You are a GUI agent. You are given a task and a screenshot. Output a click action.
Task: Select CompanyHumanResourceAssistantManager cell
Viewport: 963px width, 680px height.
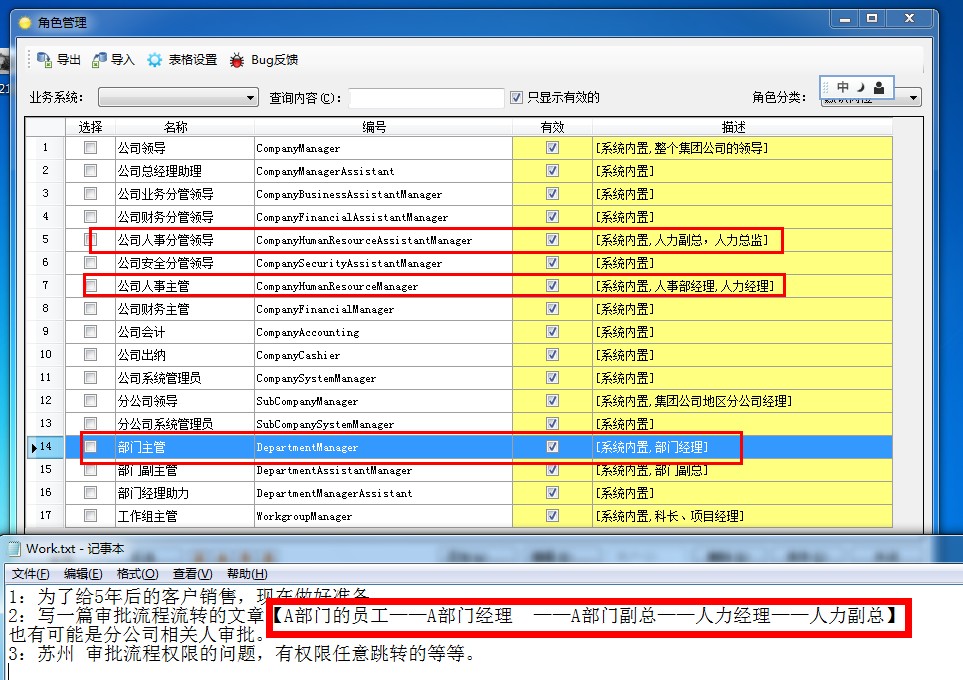[x=383, y=240]
